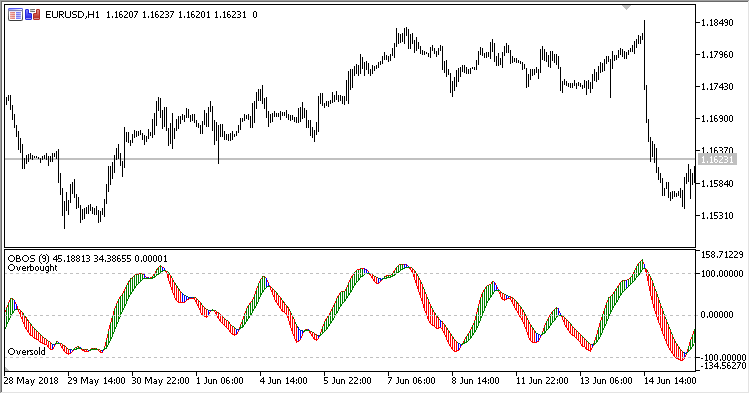The height and width of the screenshot is (394, 750).
Task: Click the table icon beside the EURUSD title
Action: coord(15,15)
